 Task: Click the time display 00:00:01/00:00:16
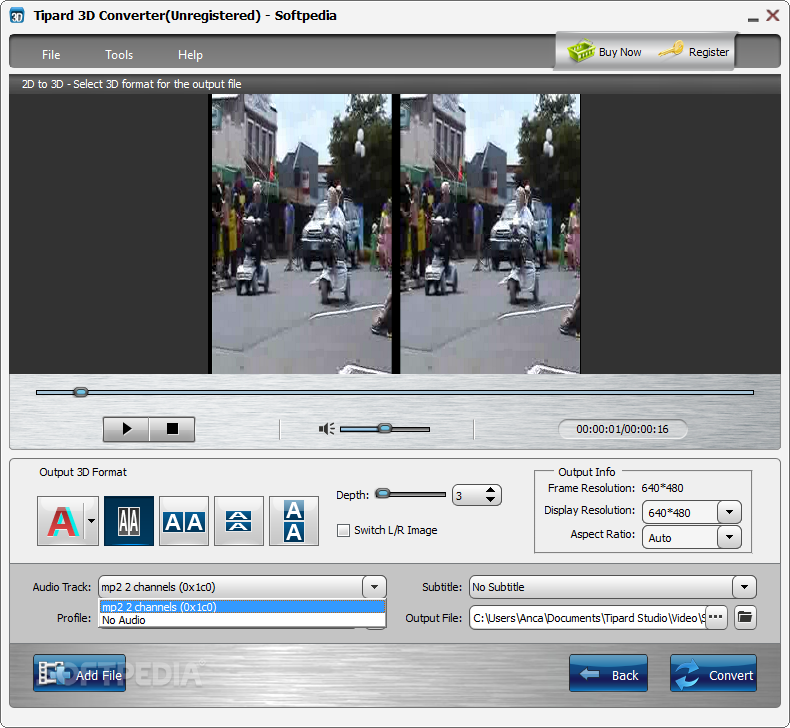pyautogui.click(x=622, y=429)
